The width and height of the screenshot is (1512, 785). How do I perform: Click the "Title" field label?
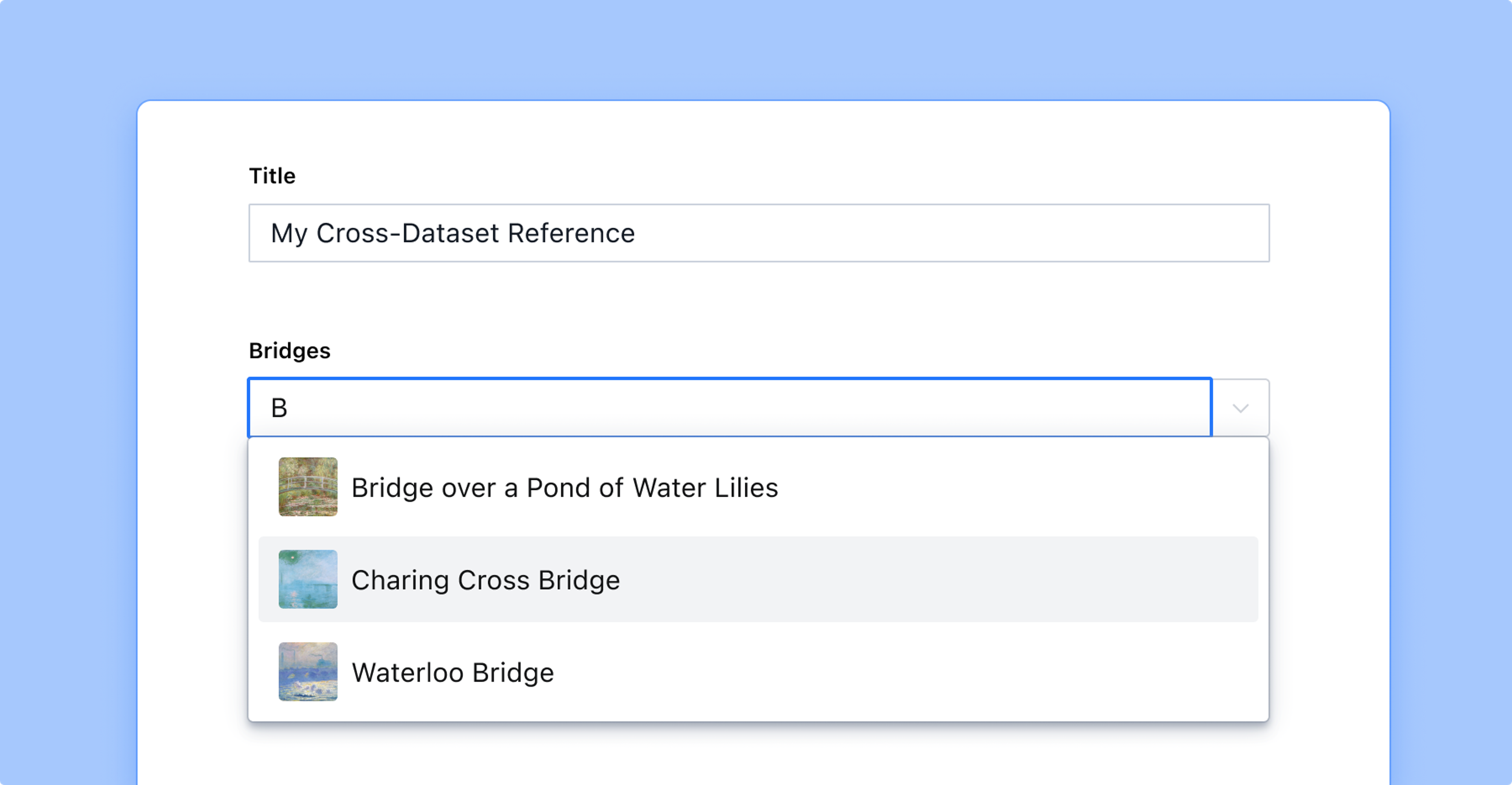point(272,176)
